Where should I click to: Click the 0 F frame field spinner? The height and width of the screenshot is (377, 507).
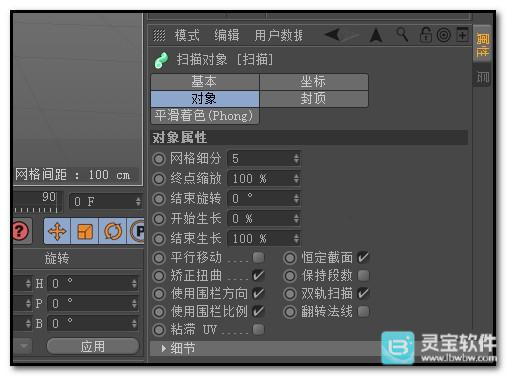click(x=138, y=201)
